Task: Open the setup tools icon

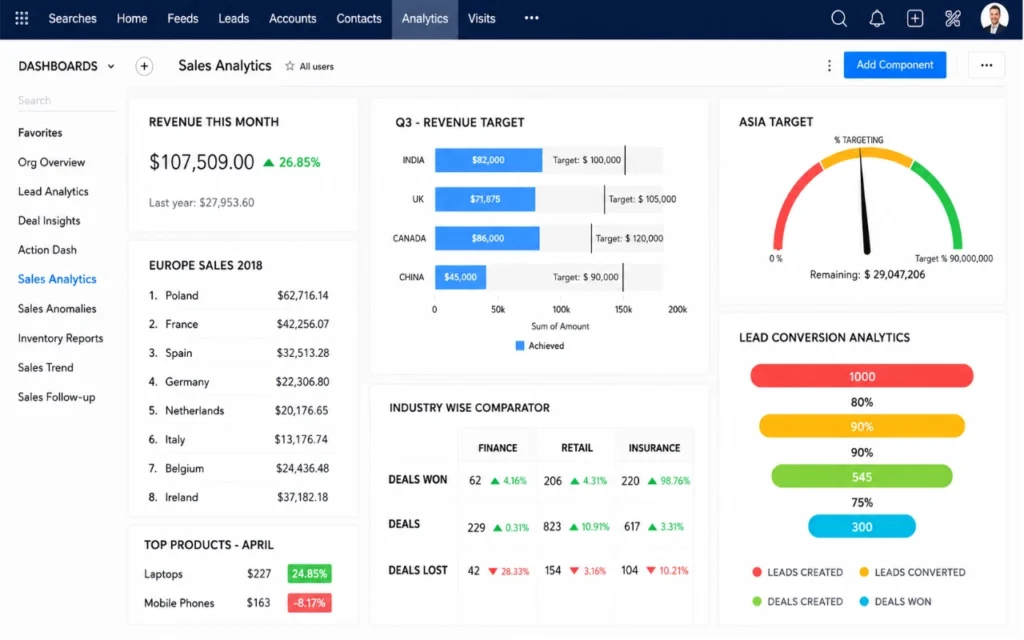Action: pyautogui.click(x=953, y=18)
